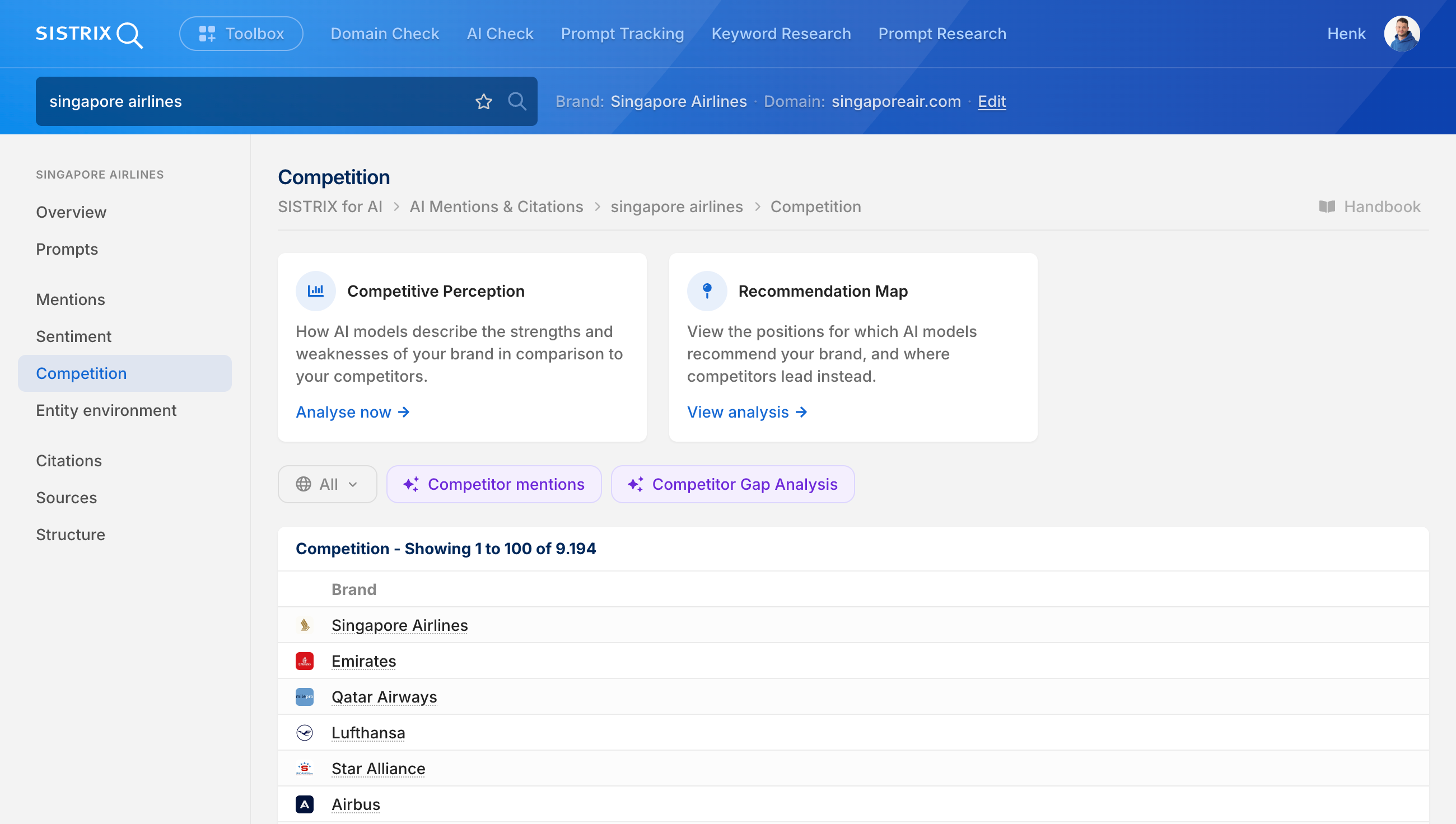Click the Competitor Gap Analysis button
This screenshot has height=824, width=1456.
coord(732,484)
